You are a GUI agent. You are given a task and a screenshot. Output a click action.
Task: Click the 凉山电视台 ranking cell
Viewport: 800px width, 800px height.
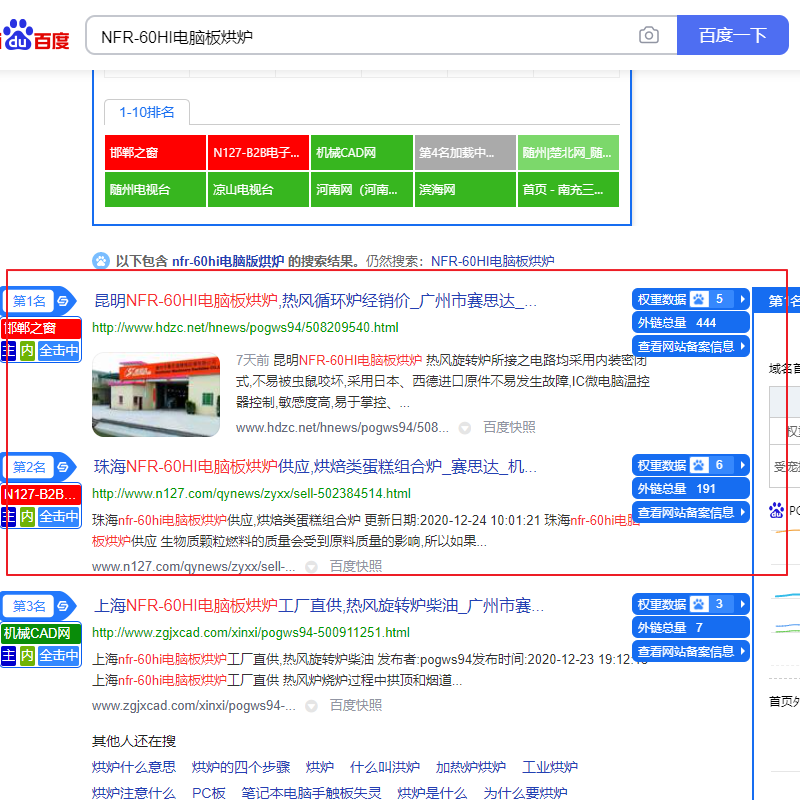coord(258,190)
